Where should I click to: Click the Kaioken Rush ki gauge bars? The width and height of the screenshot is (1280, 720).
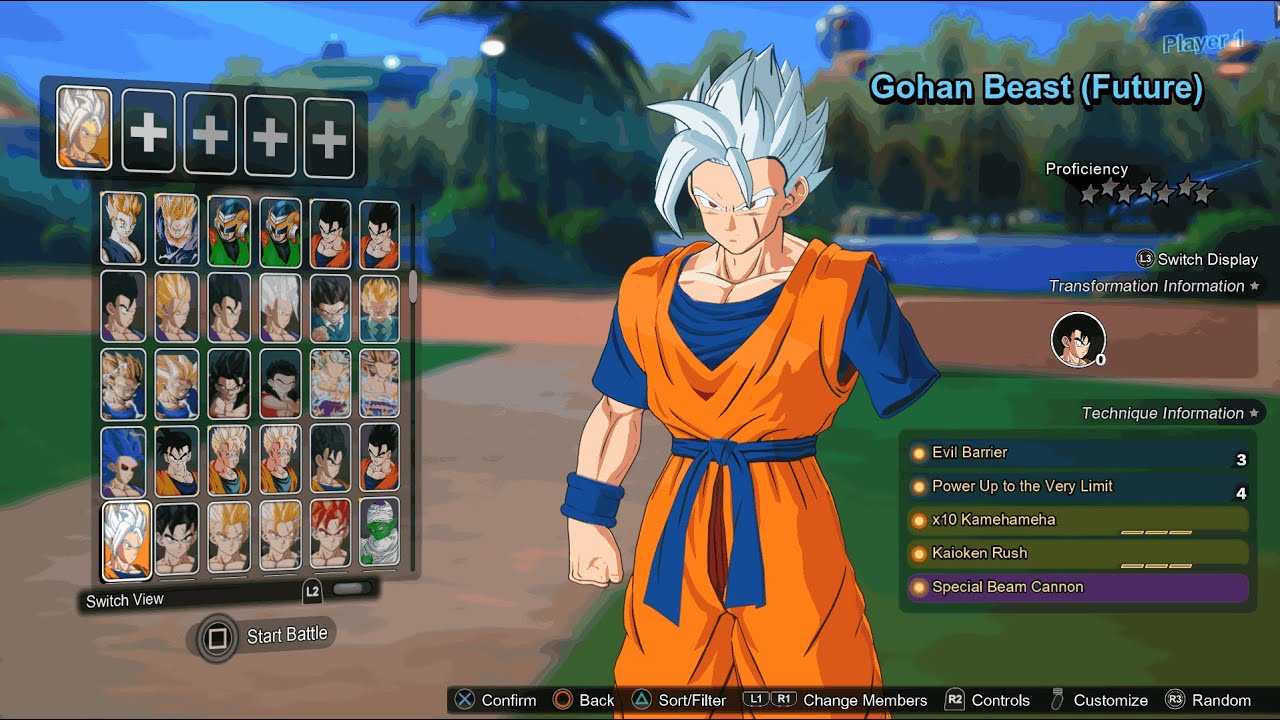[1157, 566]
